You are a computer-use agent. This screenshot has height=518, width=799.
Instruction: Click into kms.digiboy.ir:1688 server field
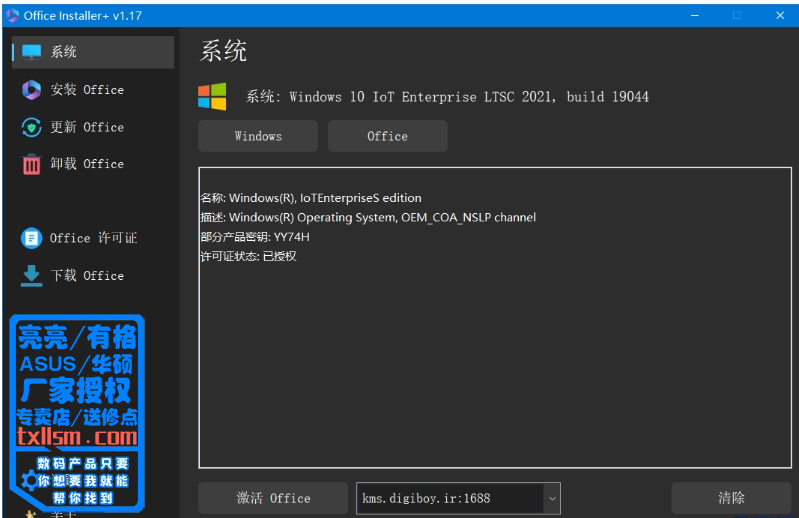[450, 498]
